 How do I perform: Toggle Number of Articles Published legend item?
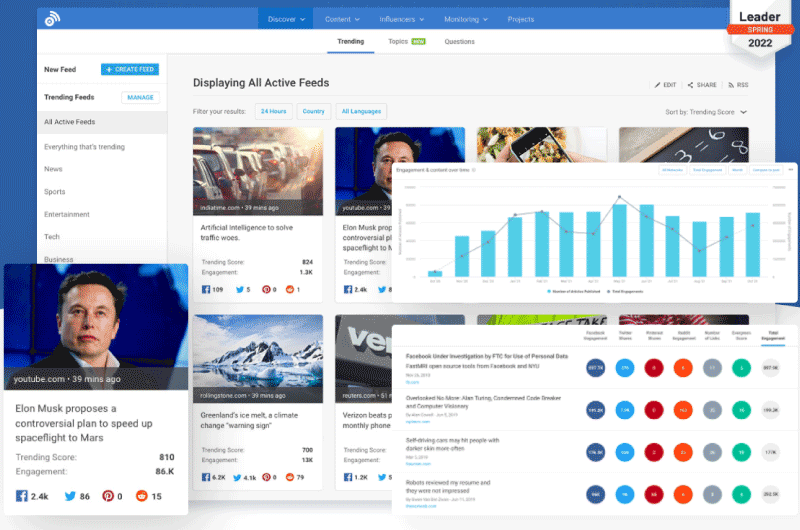click(573, 292)
